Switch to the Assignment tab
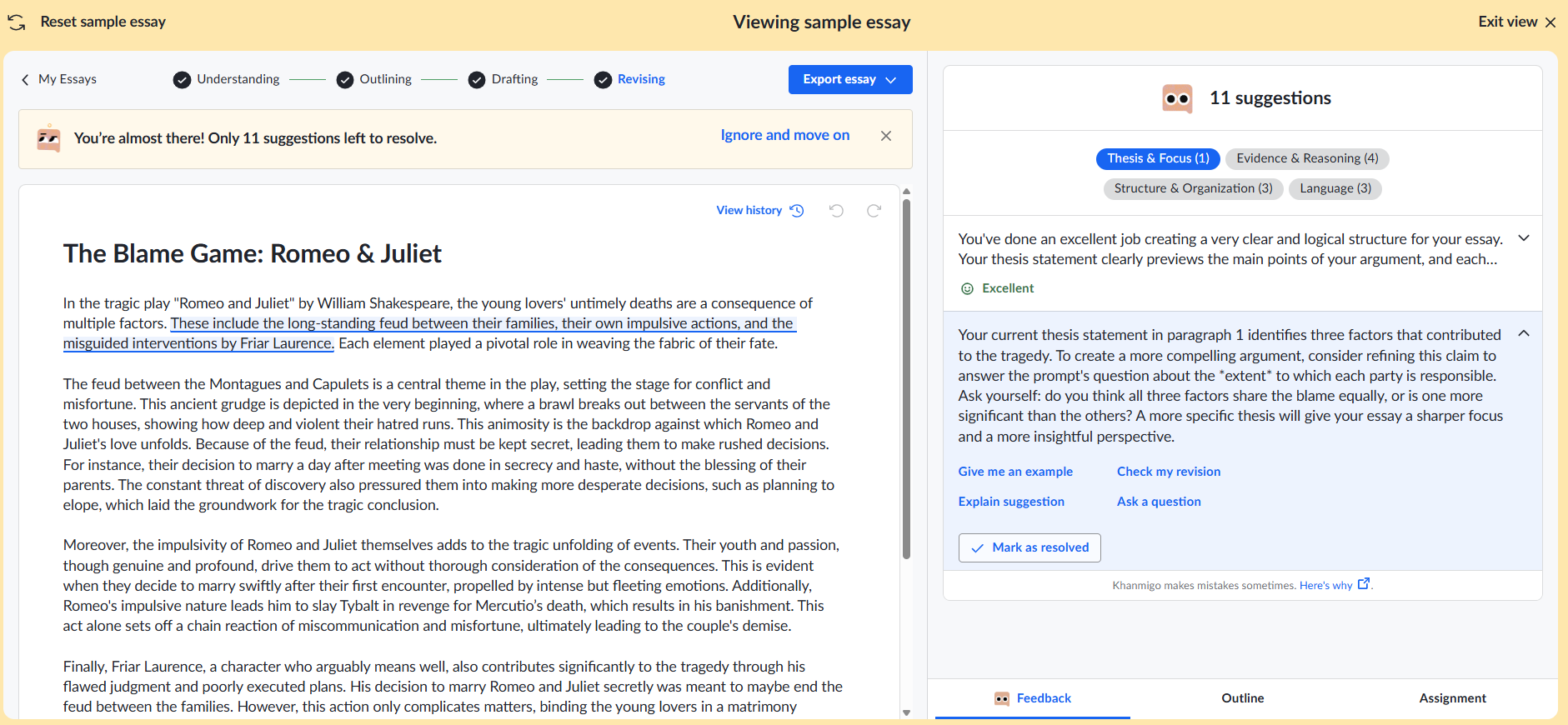This screenshot has width=1568, height=725. 1452,698
